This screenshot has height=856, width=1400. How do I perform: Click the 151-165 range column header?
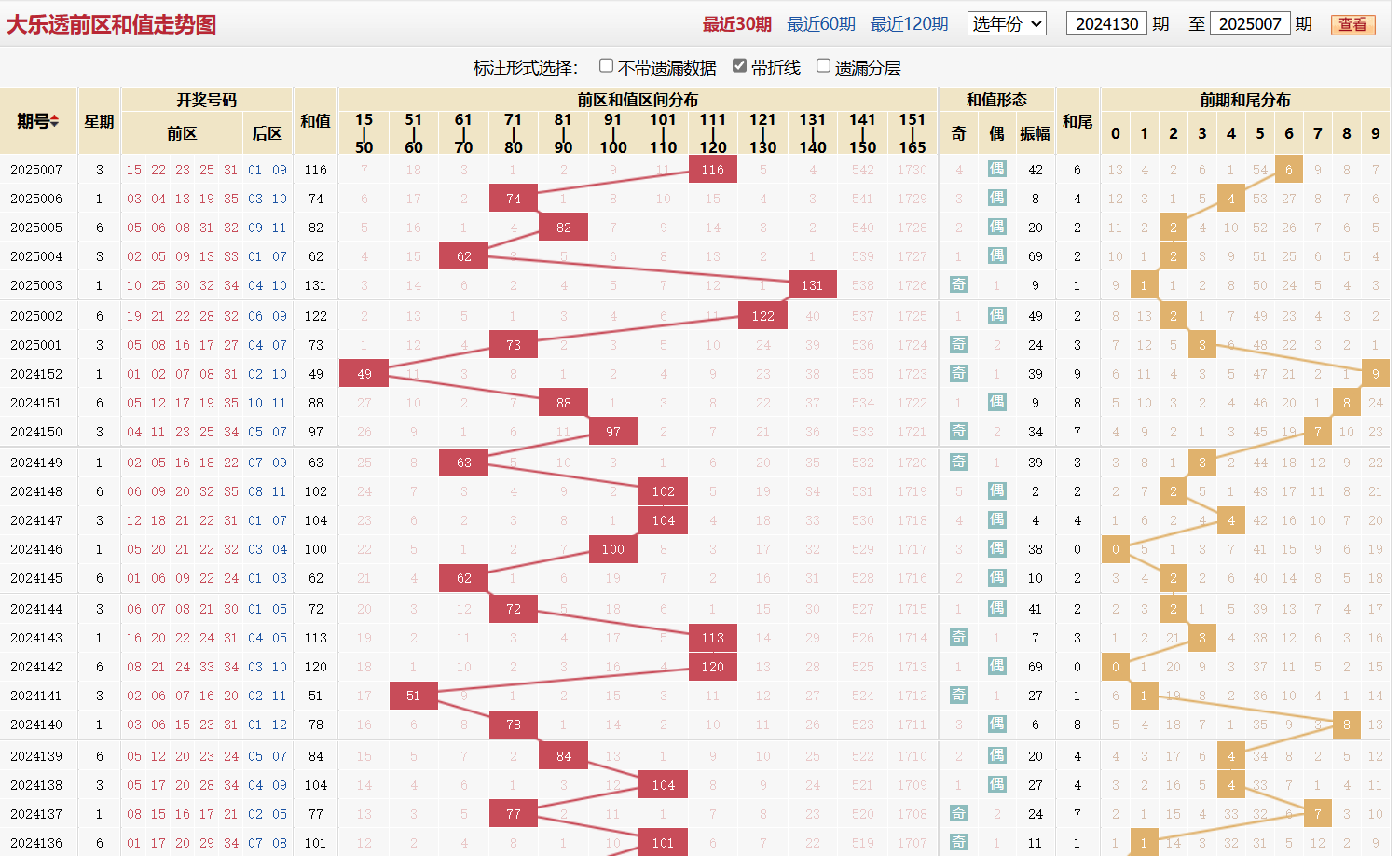(x=913, y=133)
